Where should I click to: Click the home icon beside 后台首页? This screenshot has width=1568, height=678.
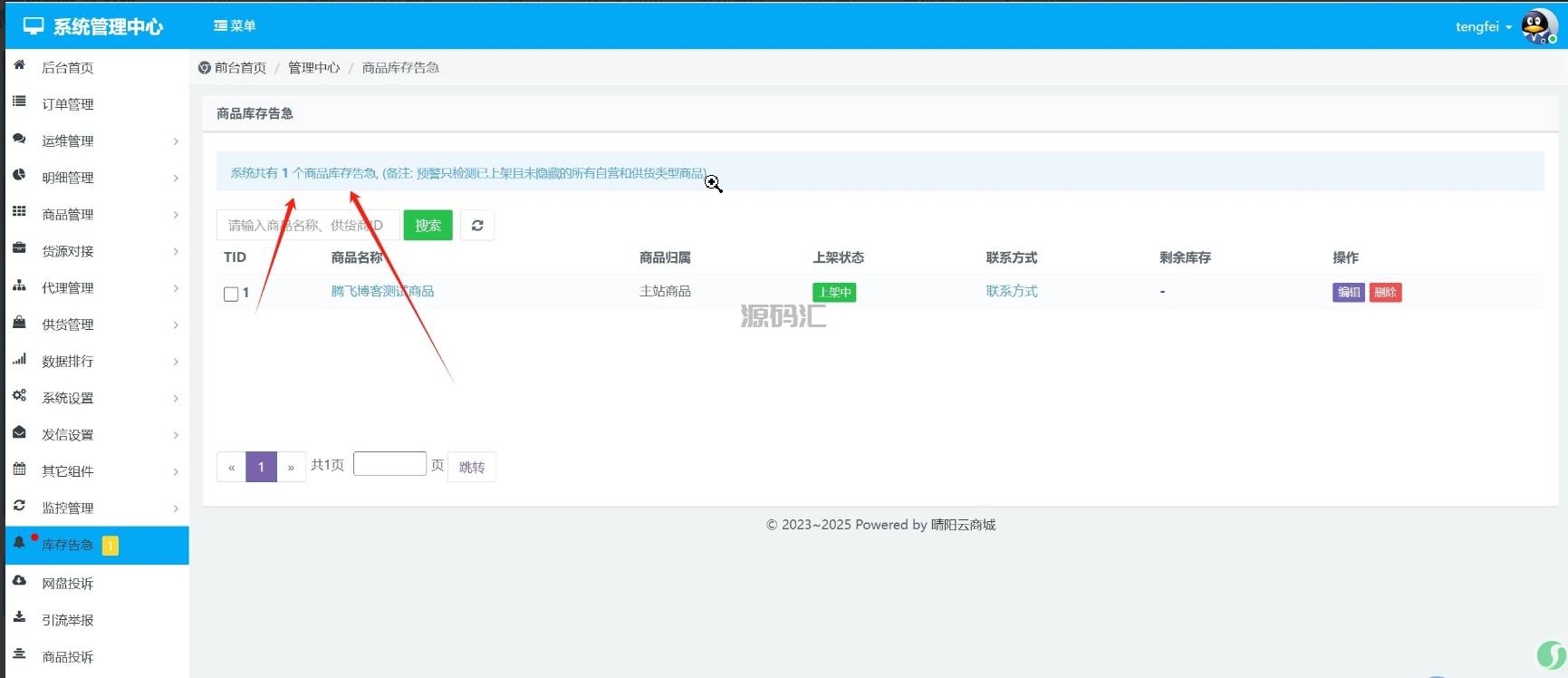(19, 65)
